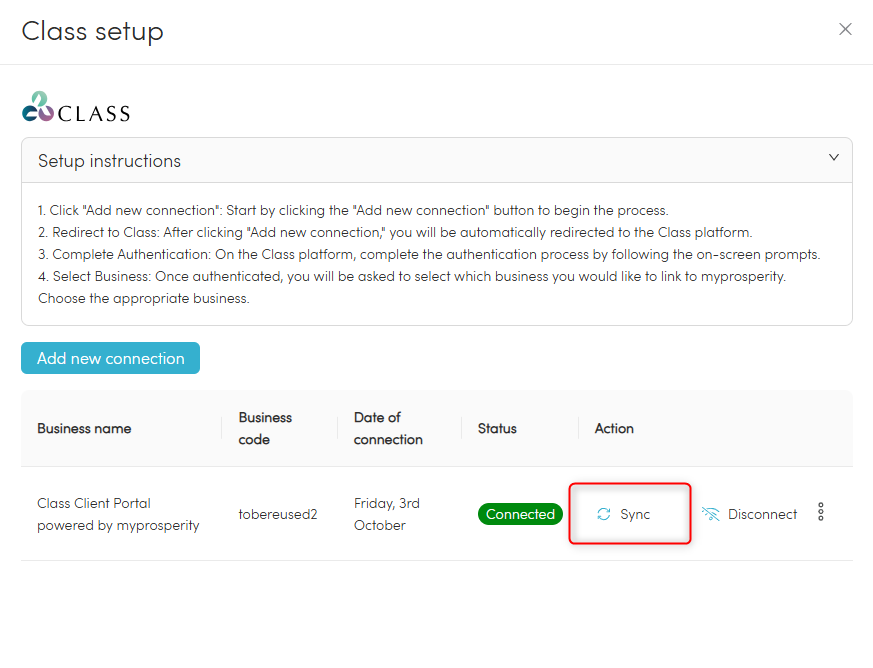Click the Add new connection button

(x=110, y=358)
